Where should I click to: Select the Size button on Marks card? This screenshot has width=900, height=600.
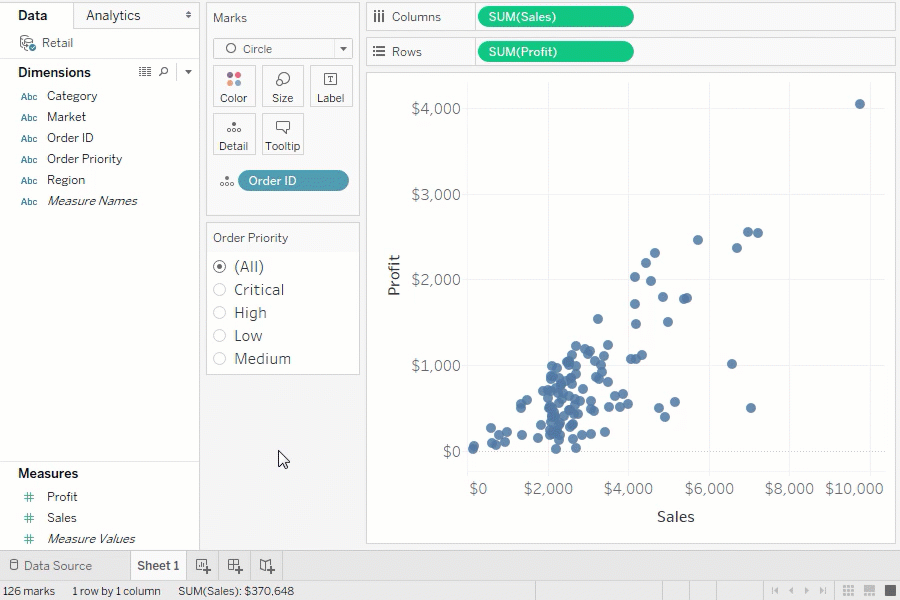282,86
